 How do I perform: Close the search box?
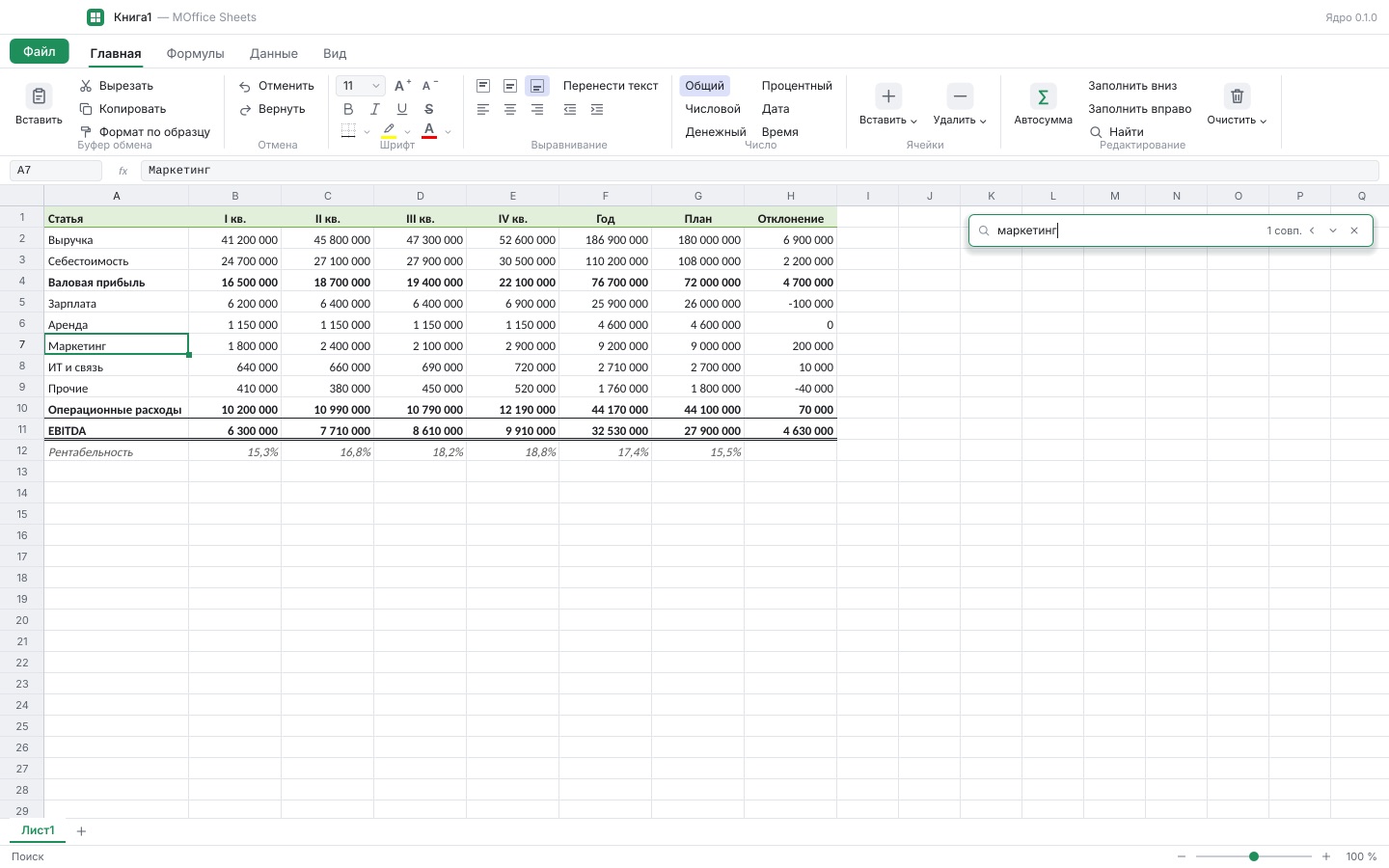[1354, 231]
